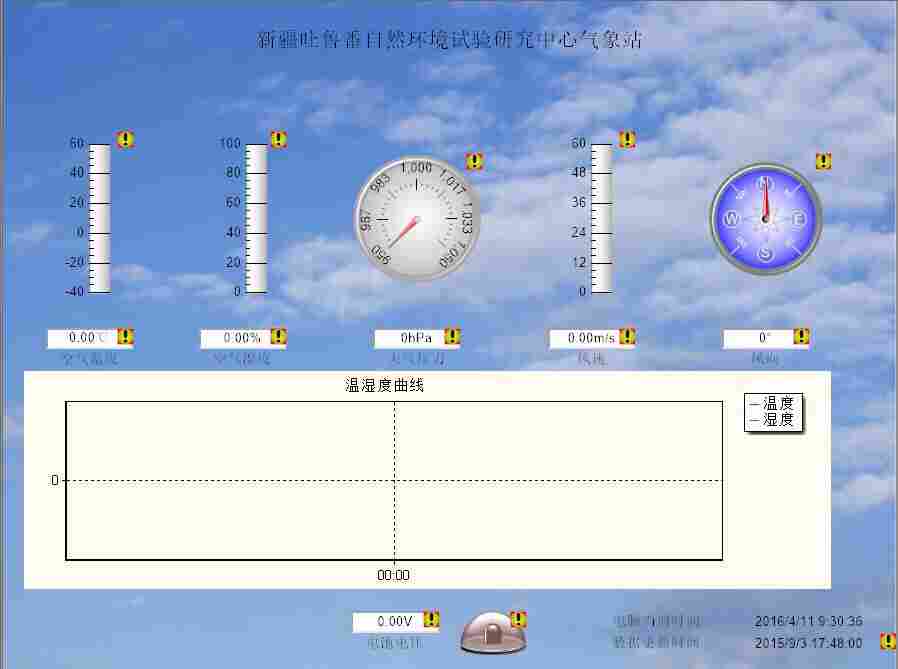Click the 温湿度曲线 chart plot area
The height and width of the screenshot is (669, 898).
[x=394, y=480]
